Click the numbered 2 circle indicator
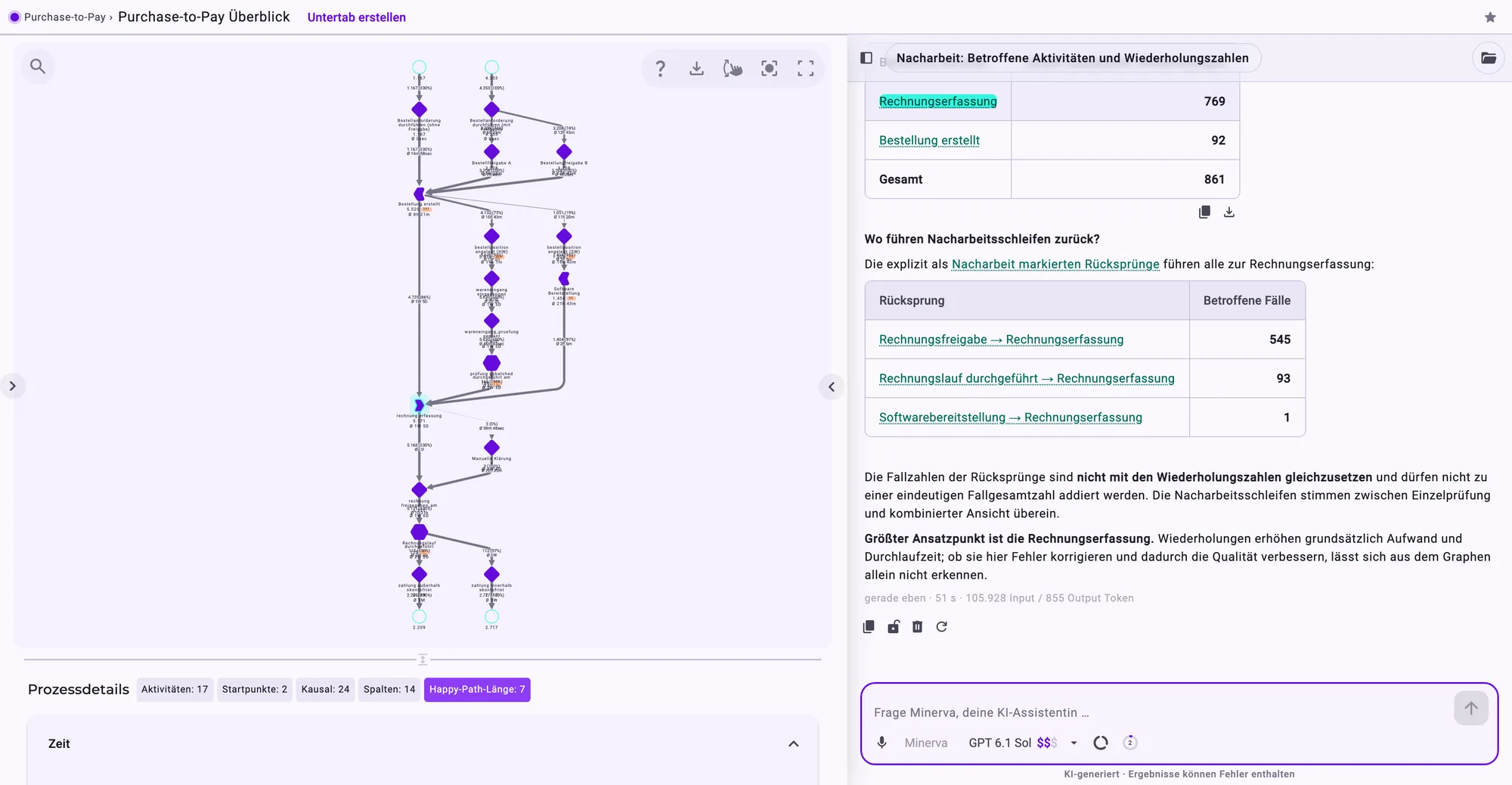This screenshot has width=1512, height=785. tap(1129, 743)
